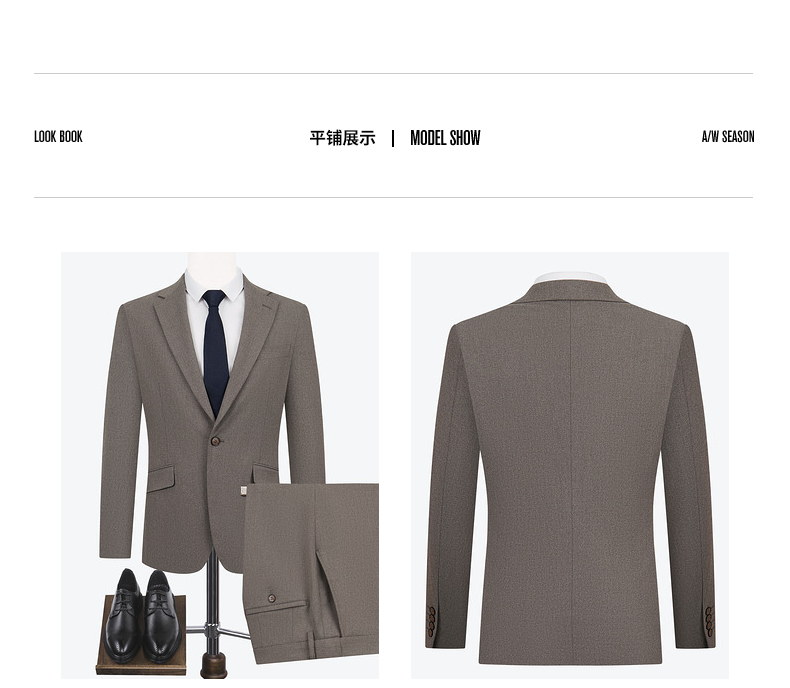Open the front view suit image

pos(220,465)
